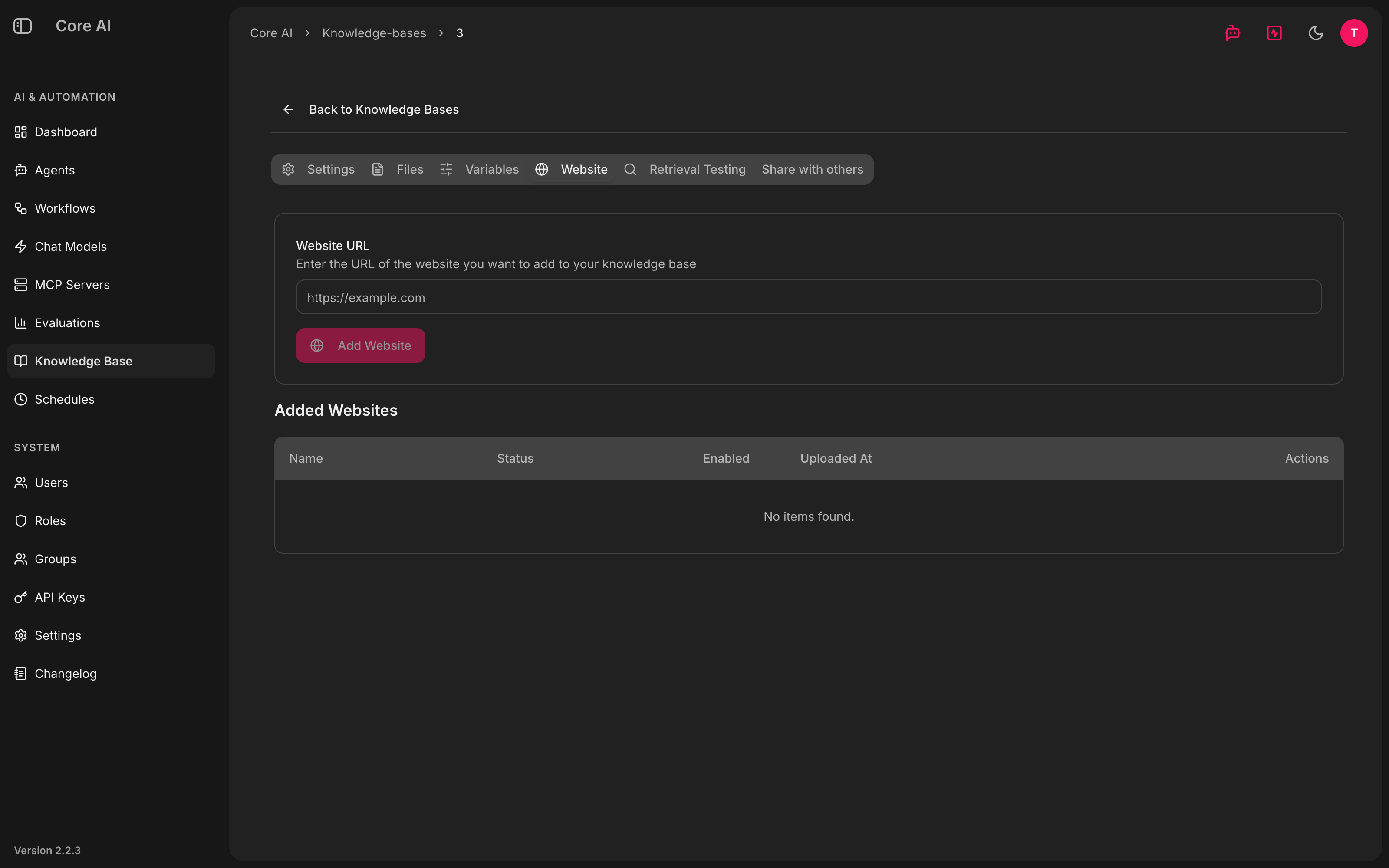
Task: Focus the Website URL input field
Action: [x=809, y=297]
